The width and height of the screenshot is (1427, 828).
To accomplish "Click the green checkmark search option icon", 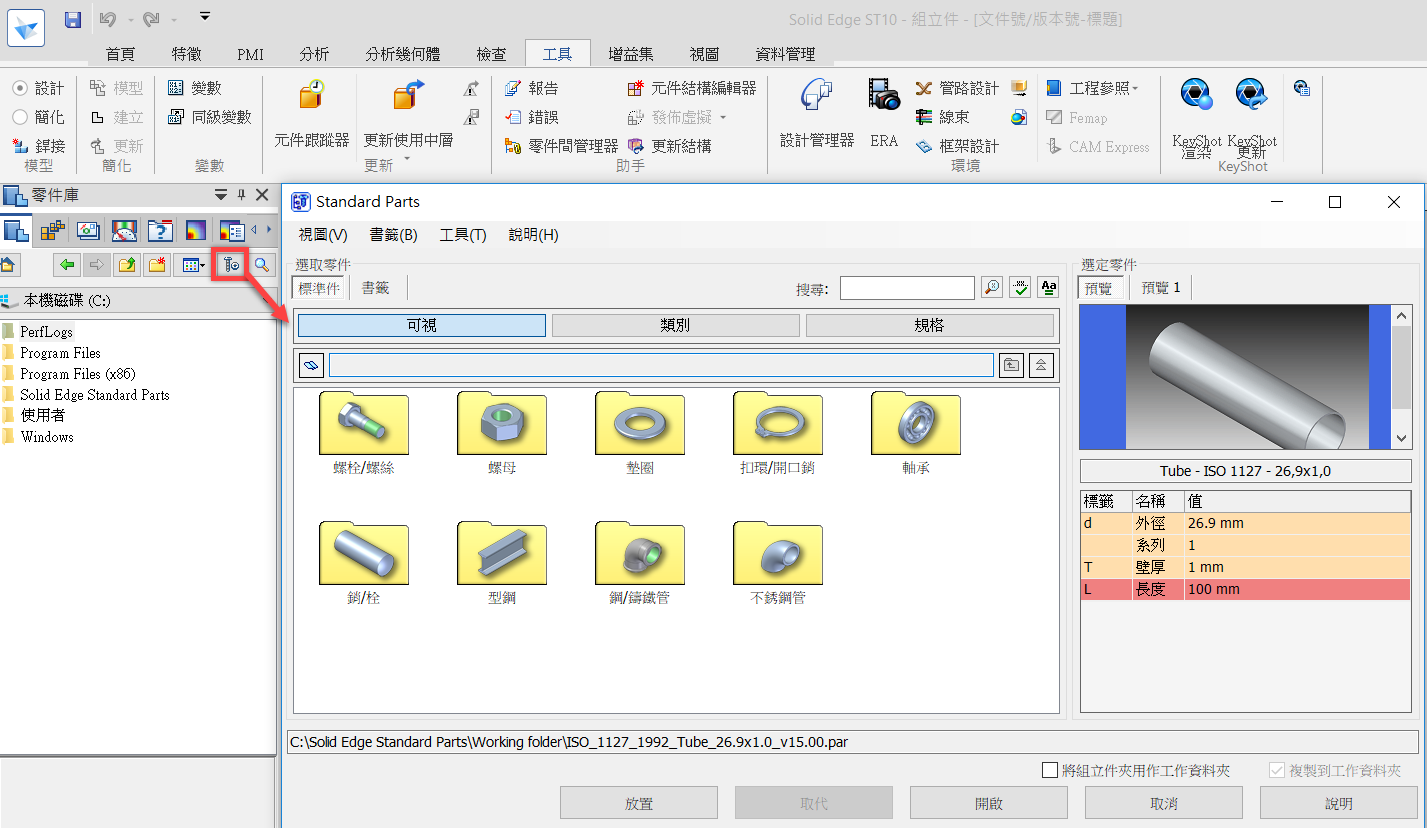I will click(x=1020, y=288).
